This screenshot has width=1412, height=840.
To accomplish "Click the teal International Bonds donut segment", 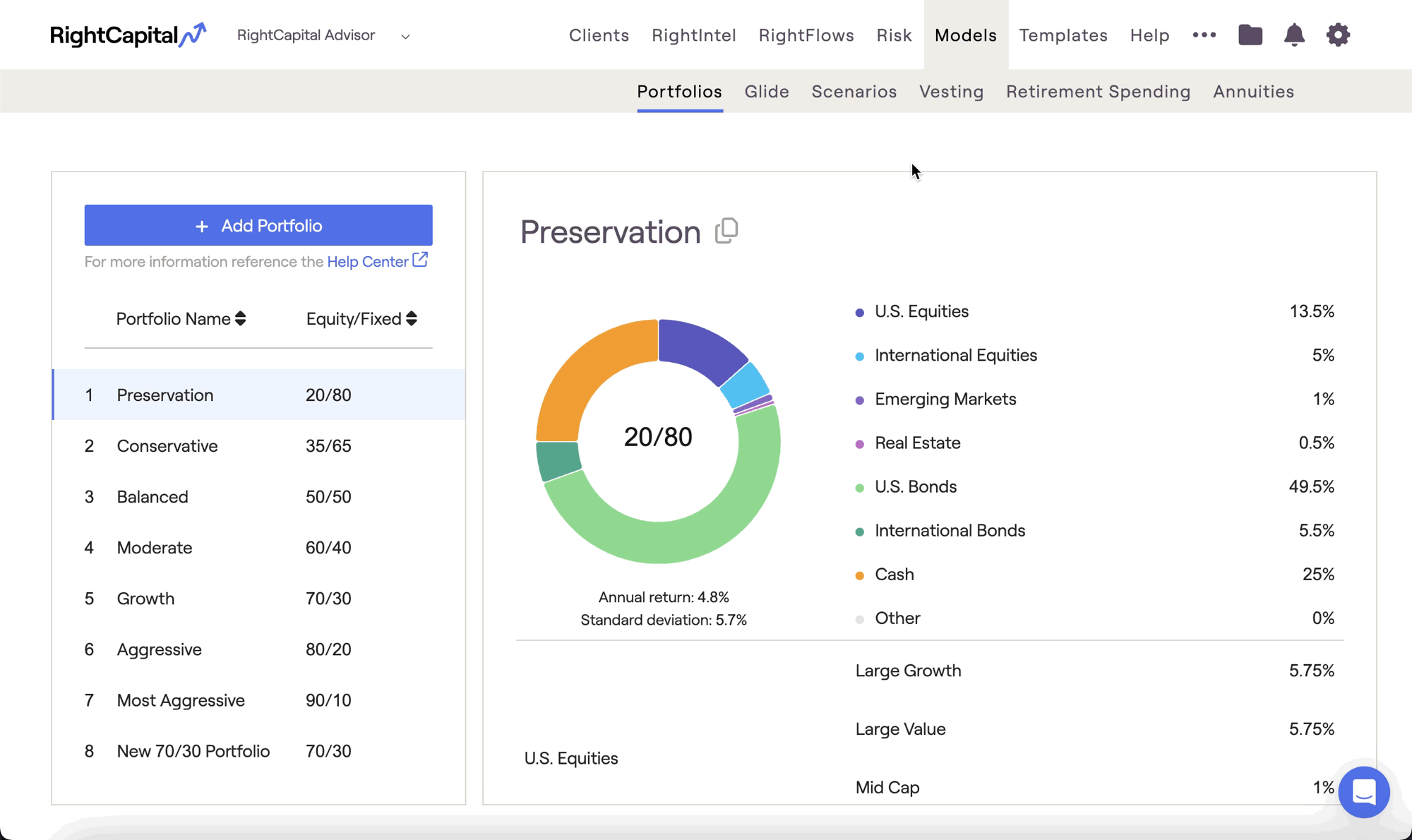I will (558, 460).
